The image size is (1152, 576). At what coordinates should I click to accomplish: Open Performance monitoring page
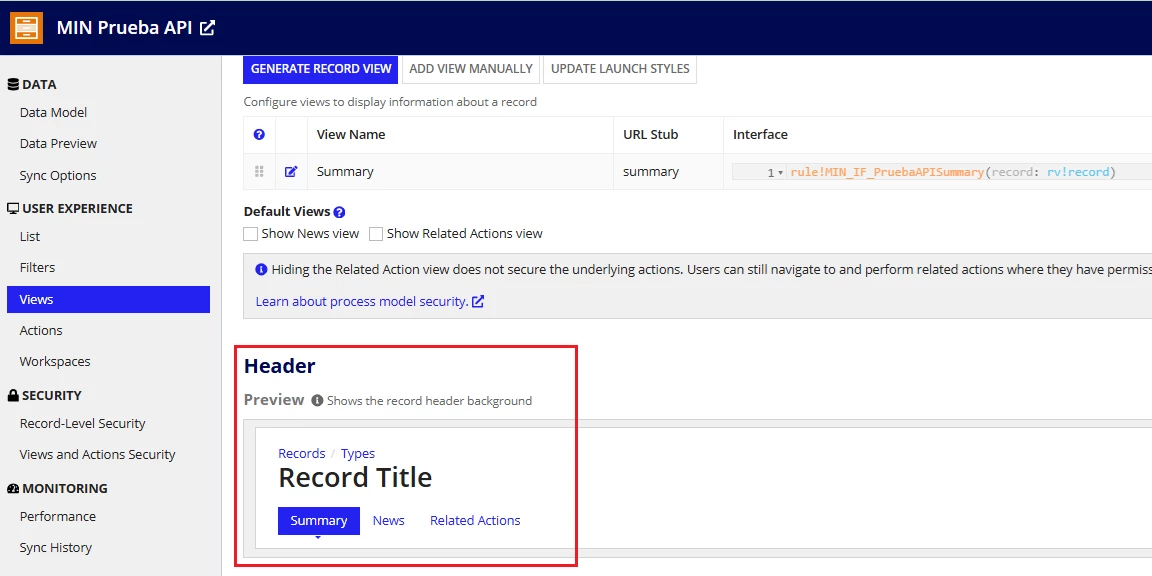pos(58,516)
